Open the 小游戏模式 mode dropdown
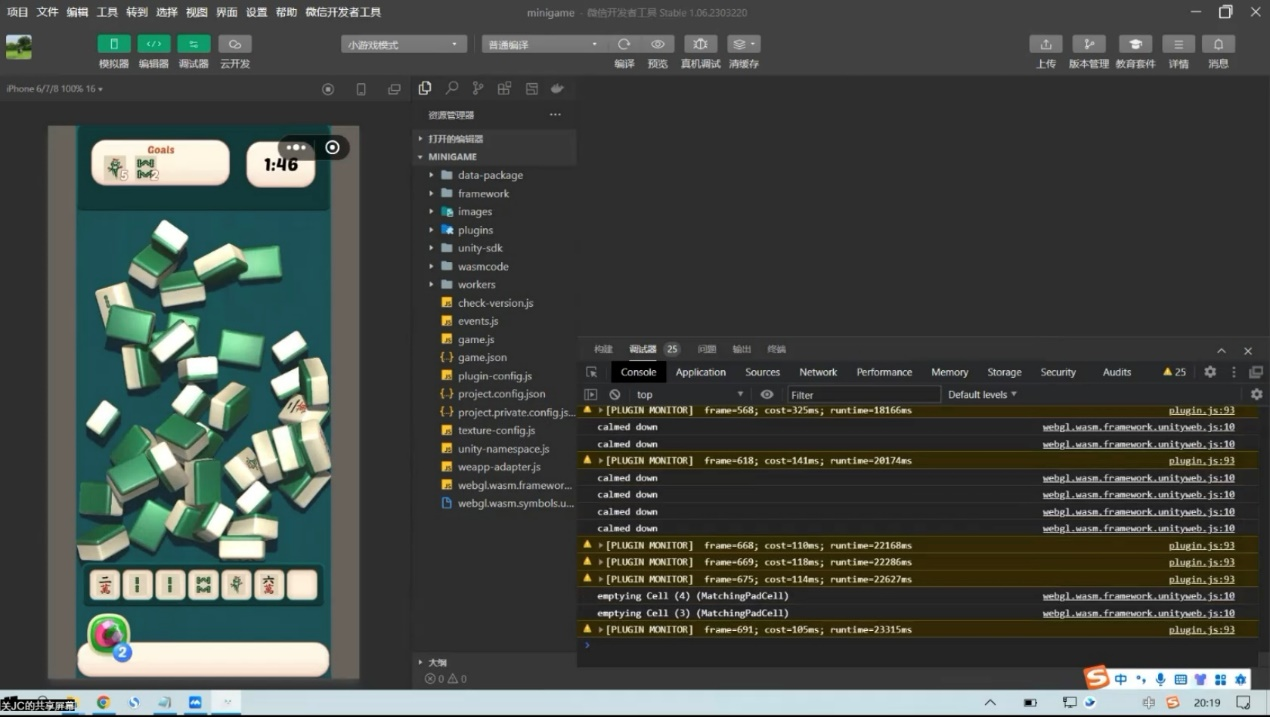Viewport: 1270px width, 717px height. (x=404, y=45)
